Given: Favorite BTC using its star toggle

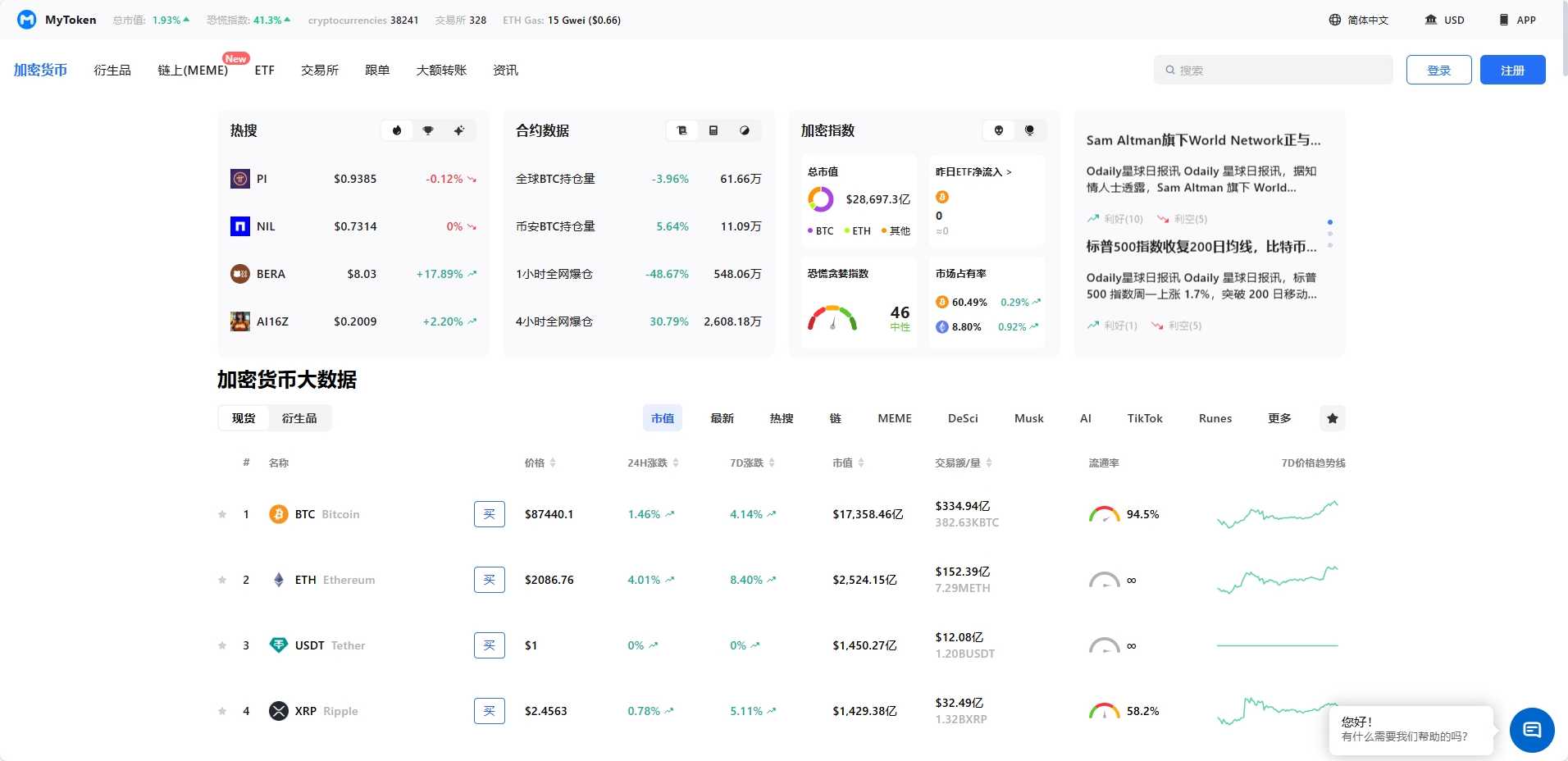Looking at the screenshot, I should click(221, 514).
